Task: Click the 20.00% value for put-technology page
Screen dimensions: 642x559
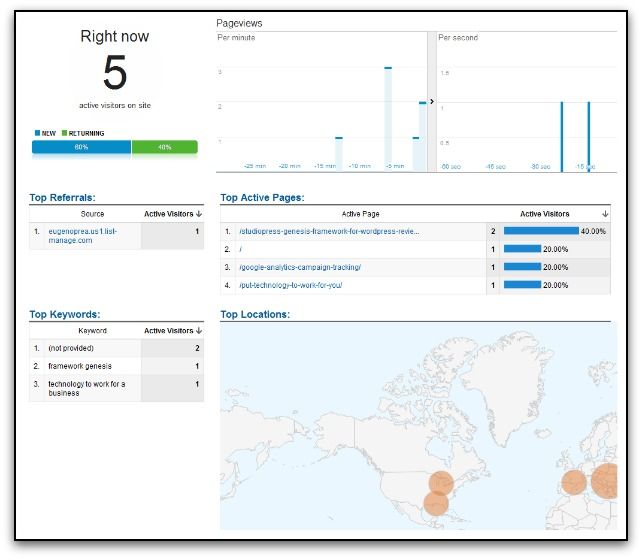Action: point(556,285)
